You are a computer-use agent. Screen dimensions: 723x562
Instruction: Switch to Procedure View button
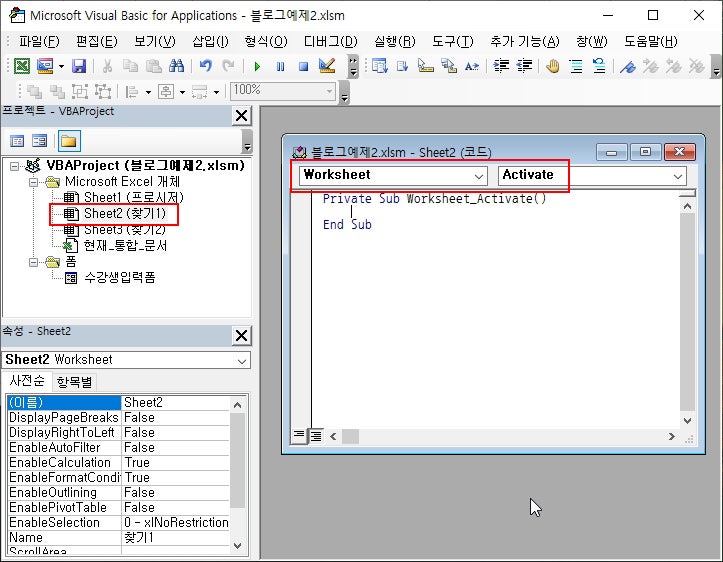coord(299,435)
